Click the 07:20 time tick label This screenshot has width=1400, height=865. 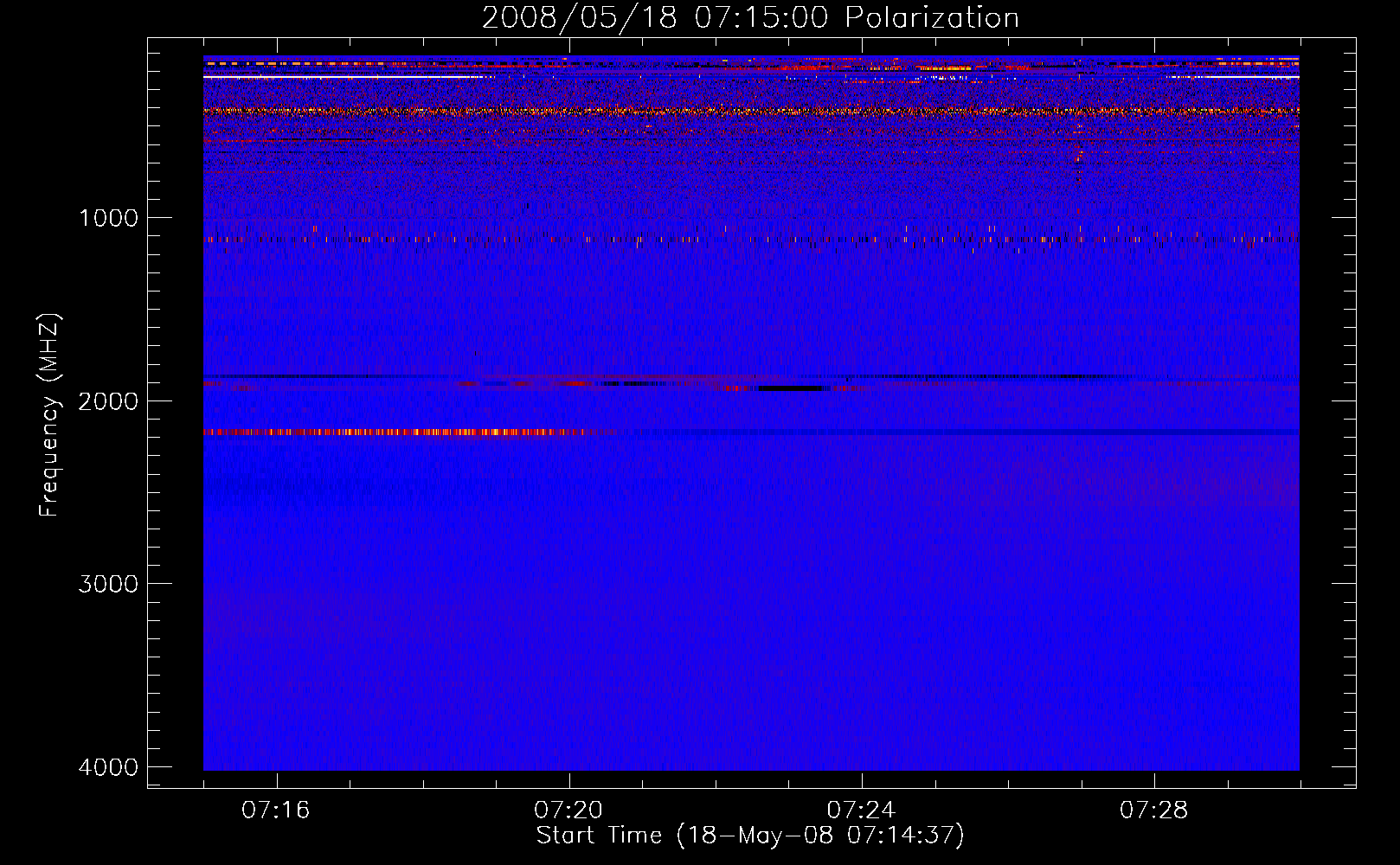click(x=568, y=810)
